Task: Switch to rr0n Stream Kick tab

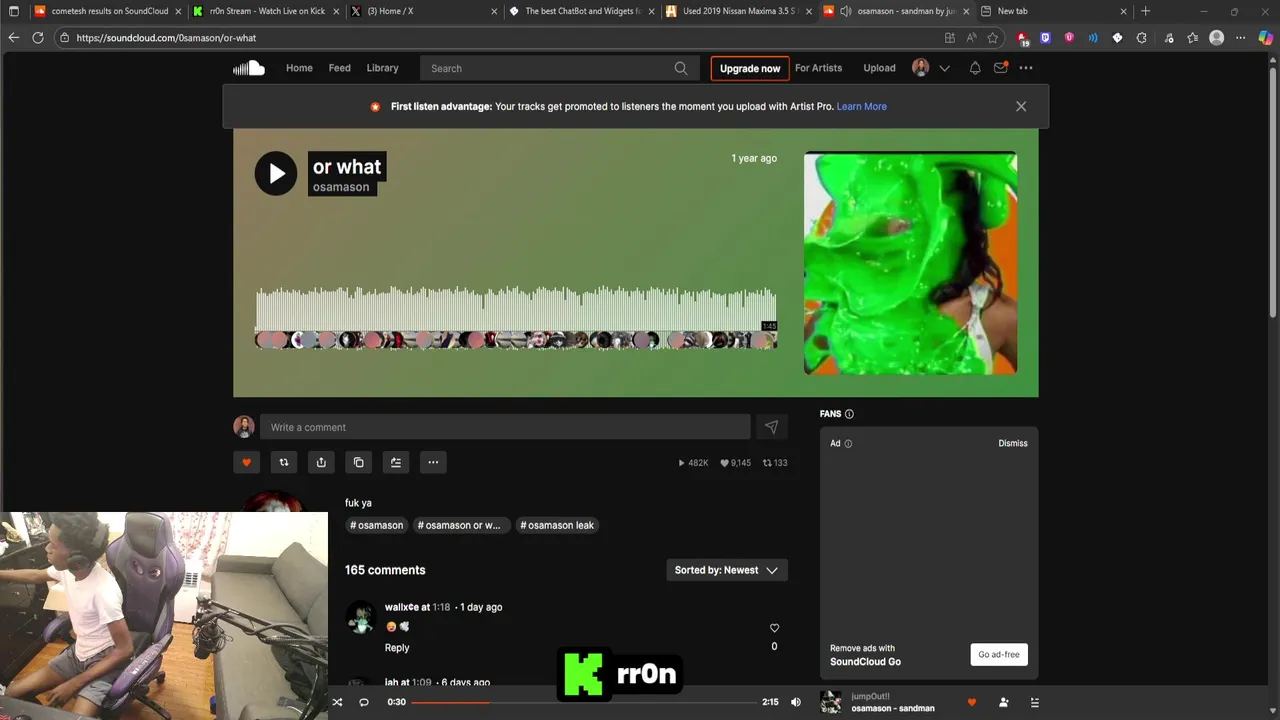Action: click(266, 11)
